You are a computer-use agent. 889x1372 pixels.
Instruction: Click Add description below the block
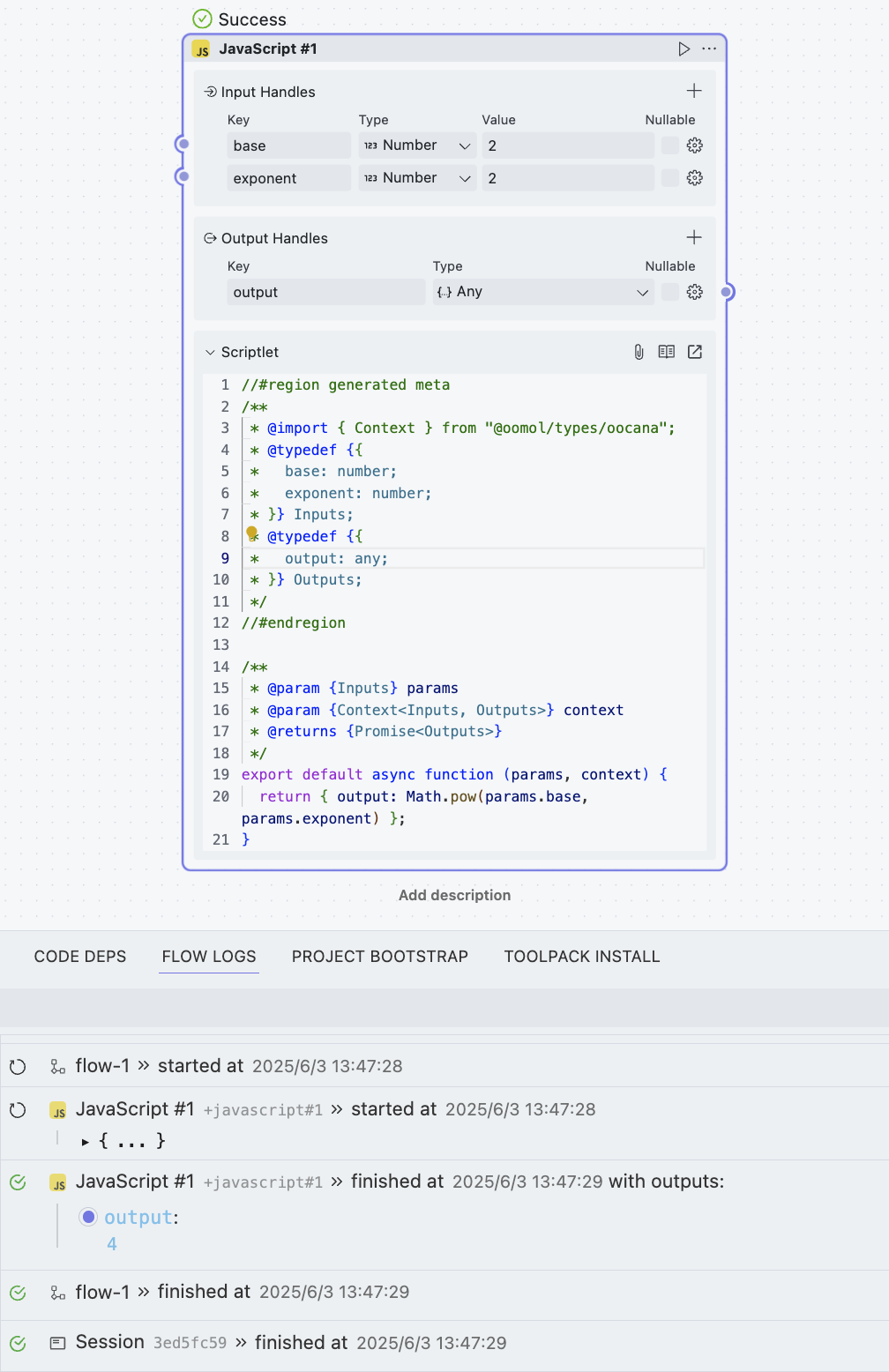454,895
